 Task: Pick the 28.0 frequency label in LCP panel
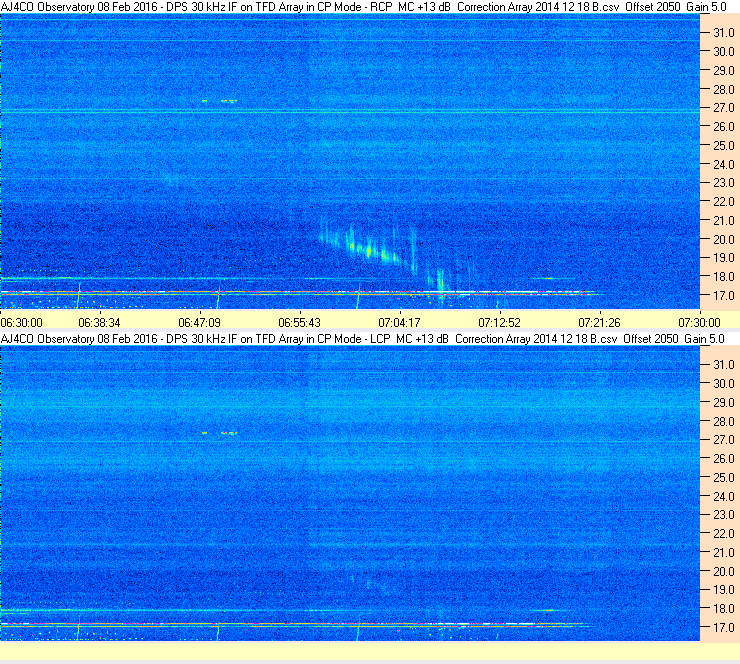(x=723, y=421)
